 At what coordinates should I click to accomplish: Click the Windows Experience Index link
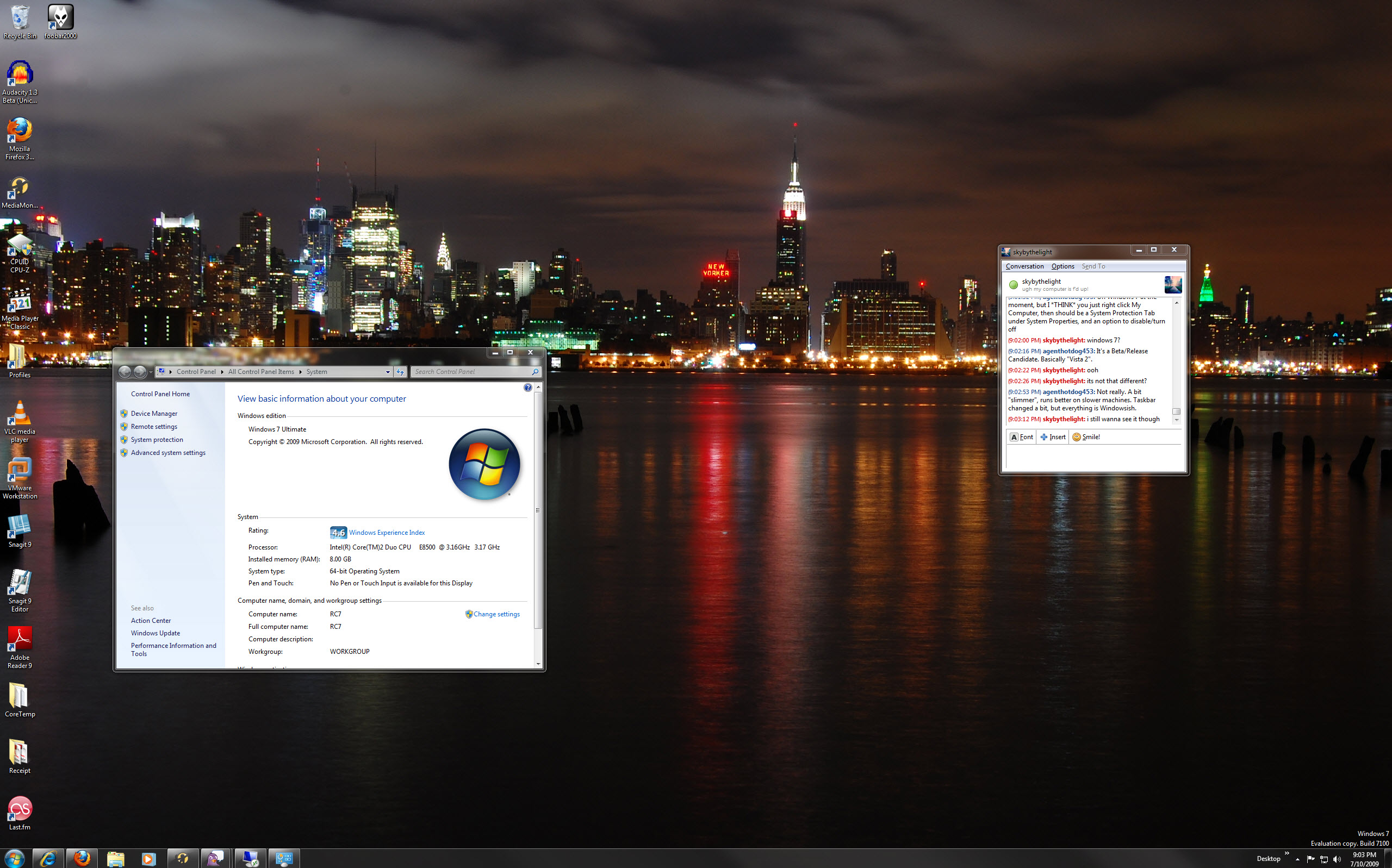click(x=387, y=533)
